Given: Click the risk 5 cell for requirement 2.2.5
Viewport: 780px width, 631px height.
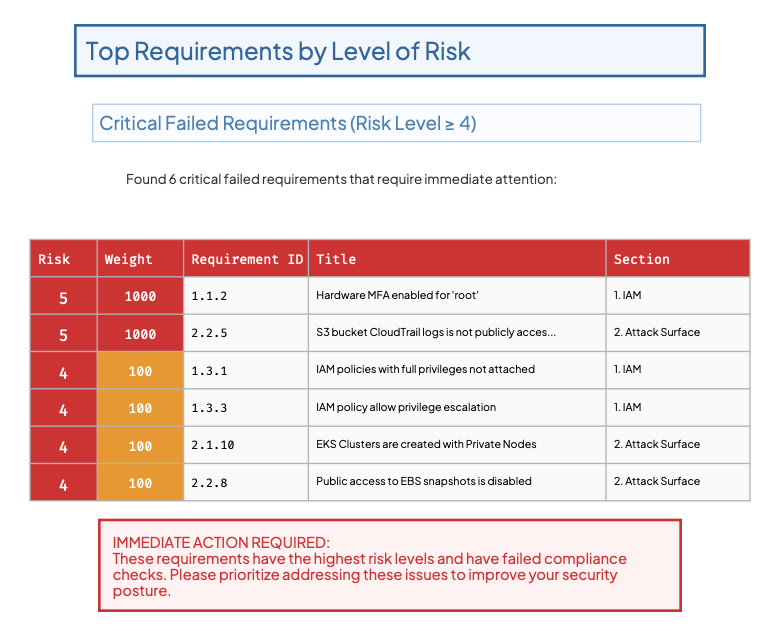Looking at the screenshot, I should click(x=64, y=333).
